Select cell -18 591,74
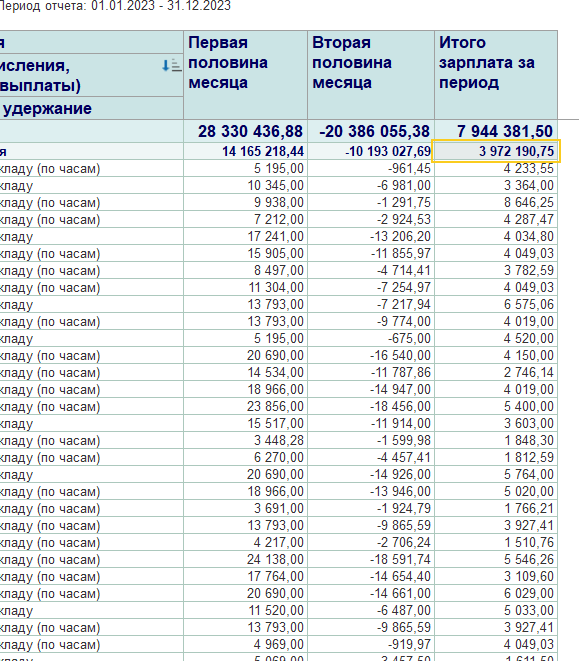 tap(371, 559)
